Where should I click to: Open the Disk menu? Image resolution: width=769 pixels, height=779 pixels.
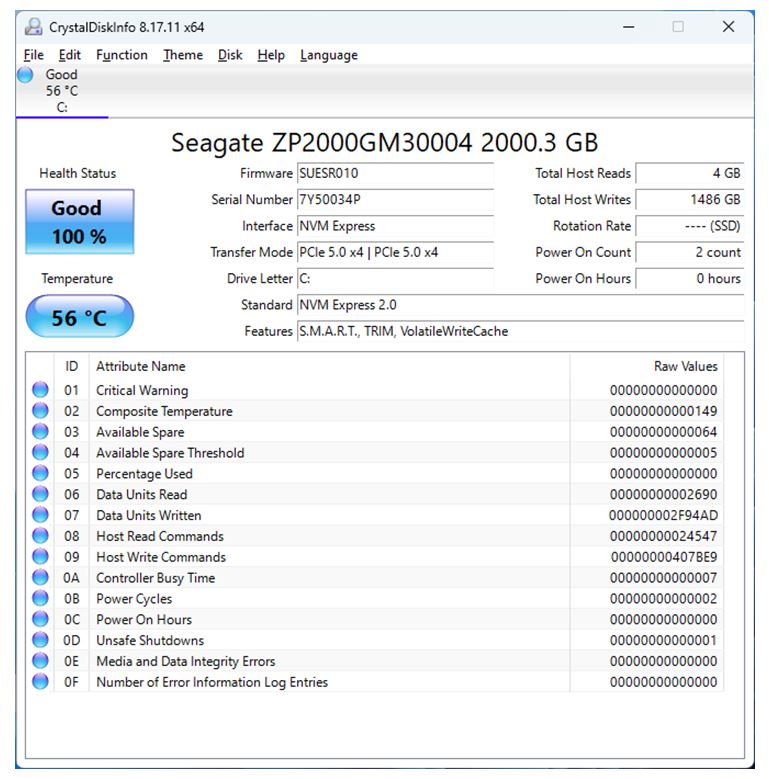point(230,55)
